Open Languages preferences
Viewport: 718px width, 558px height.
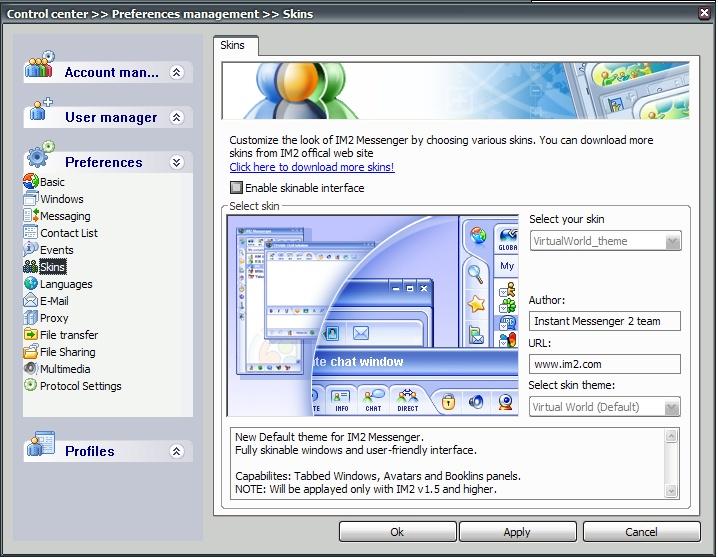(x=66, y=284)
